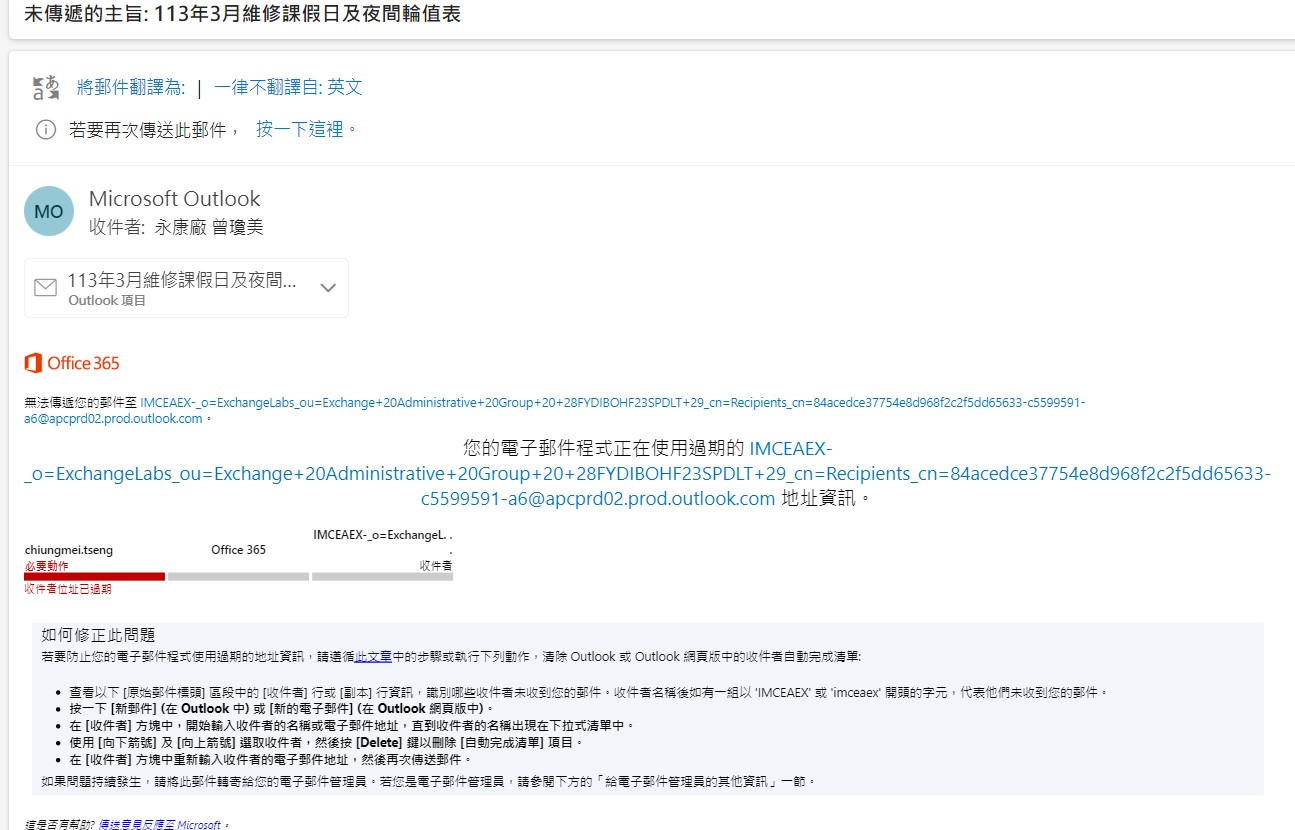Click the translate icon beside translation options
1295x830 pixels.
point(46,88)
